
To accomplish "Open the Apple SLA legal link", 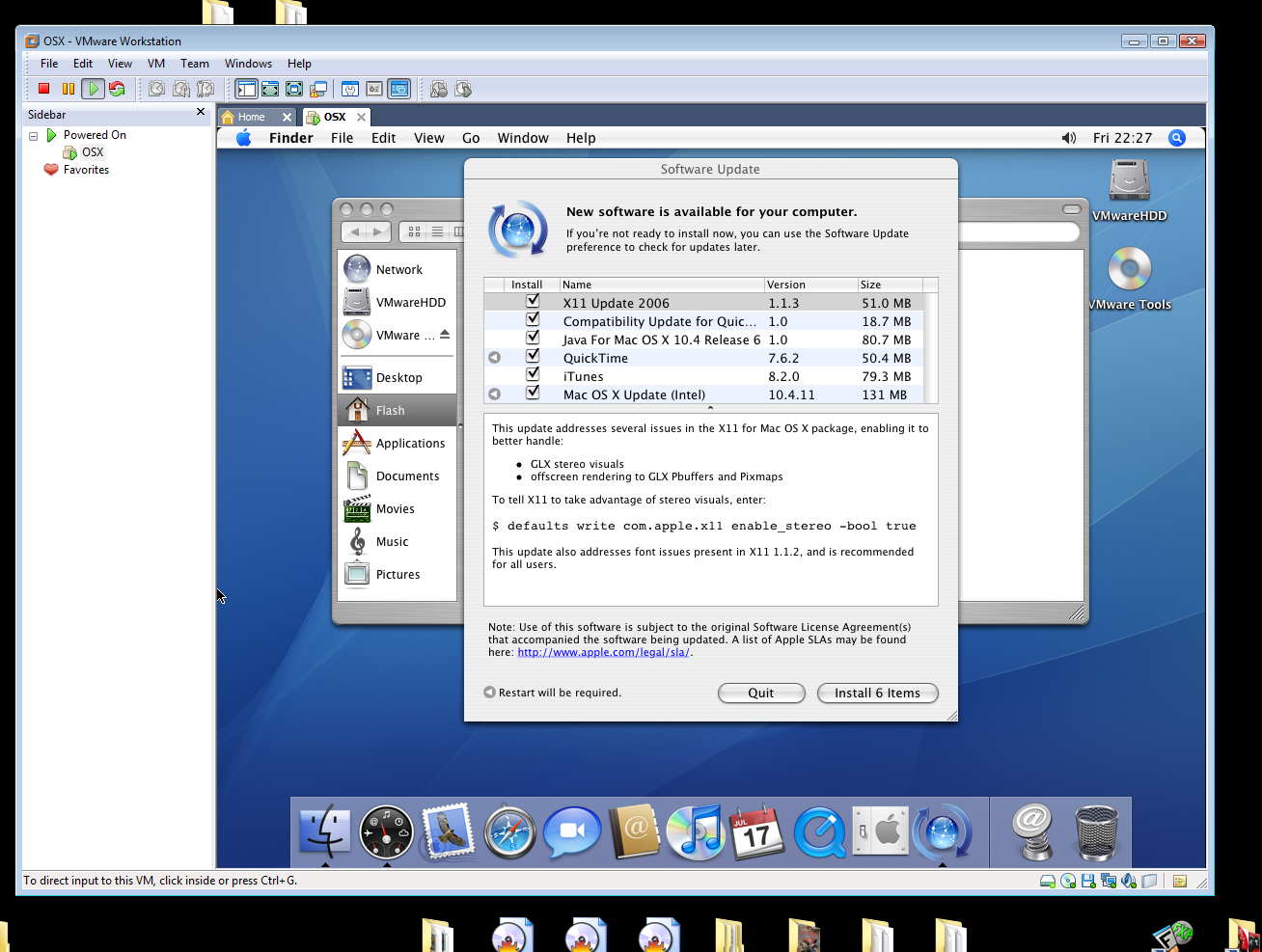I will tap(603, 652).
